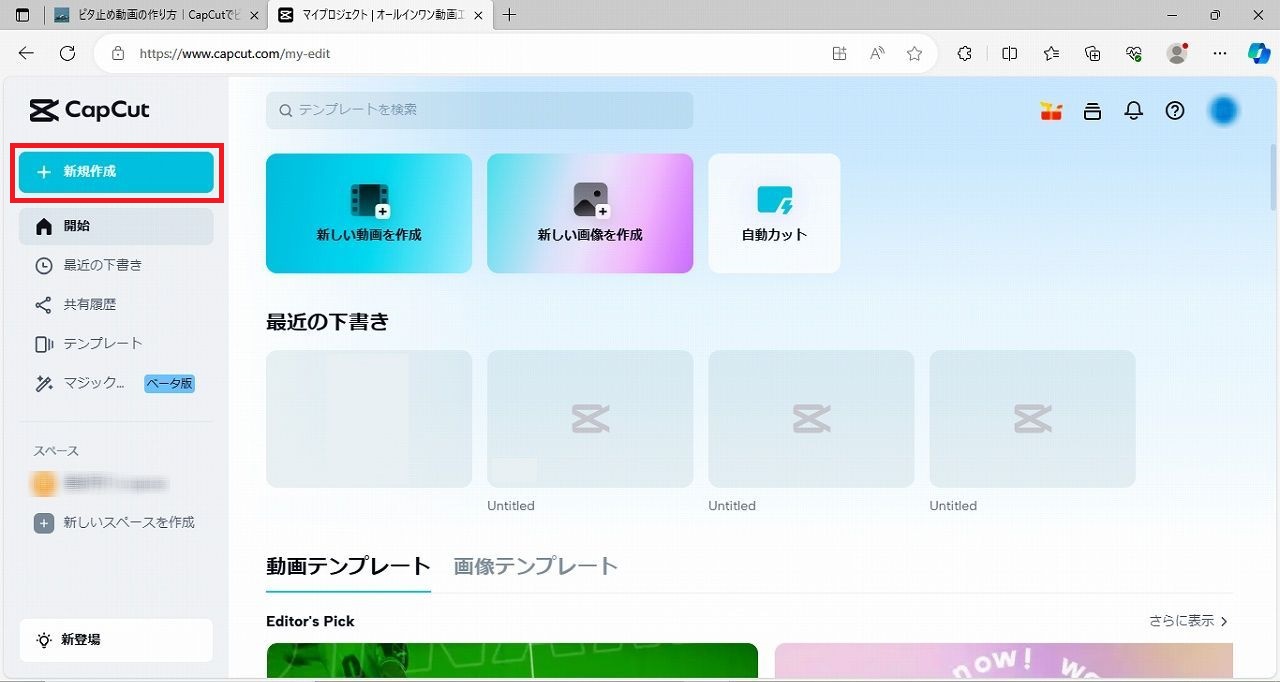Image resolution: width=1280 pixels, height=682 pixels.
Task: Click 新しいスペースを作成
Action: (128, 522)
